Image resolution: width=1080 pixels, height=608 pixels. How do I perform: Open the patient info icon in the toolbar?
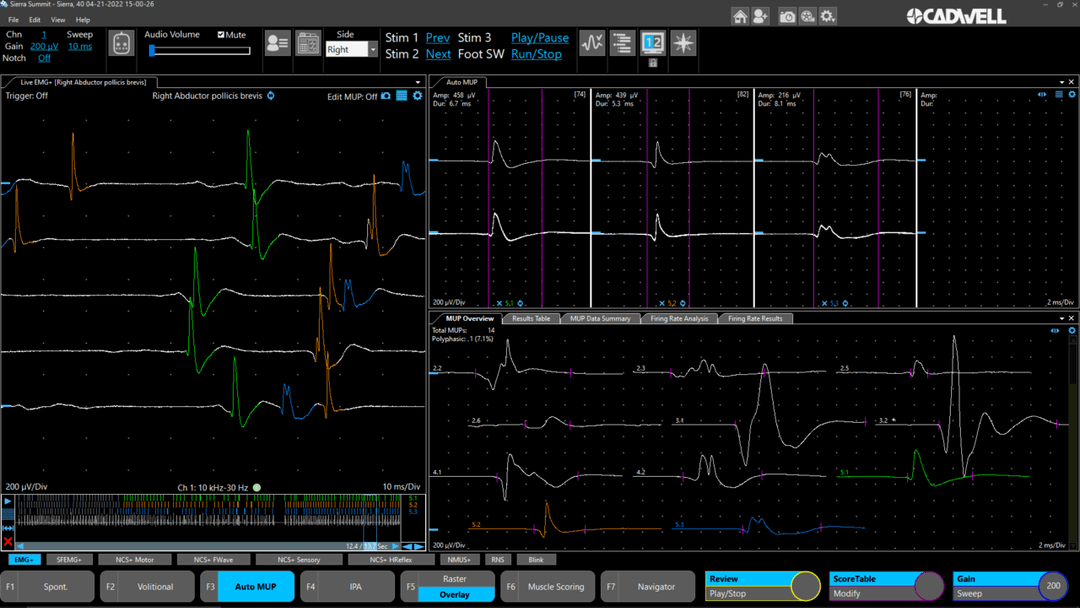pyautogui.click(x=277, y=43)
